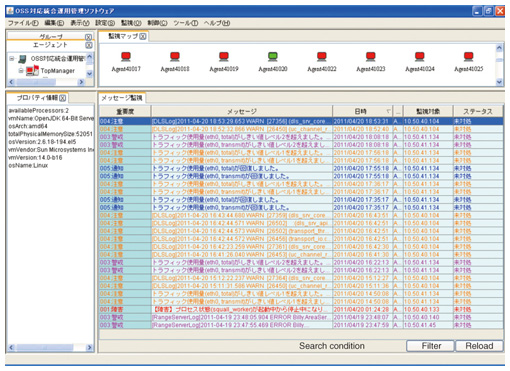Close the エージェント panel tab
This screenshot has height=371, width=510.
89,45
